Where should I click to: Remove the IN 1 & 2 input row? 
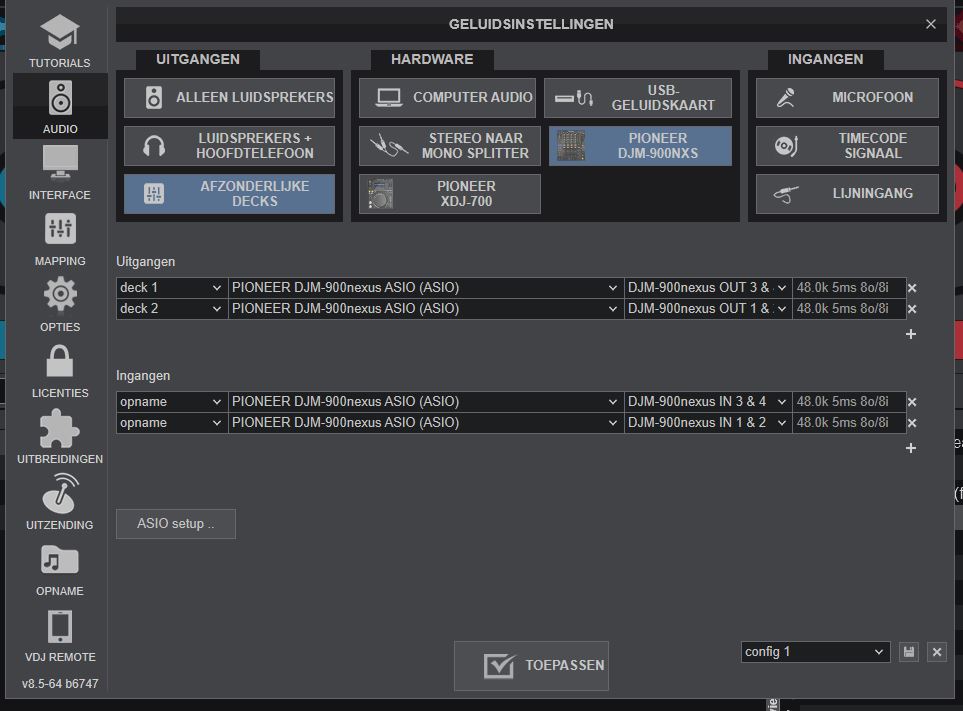(912, 423)
